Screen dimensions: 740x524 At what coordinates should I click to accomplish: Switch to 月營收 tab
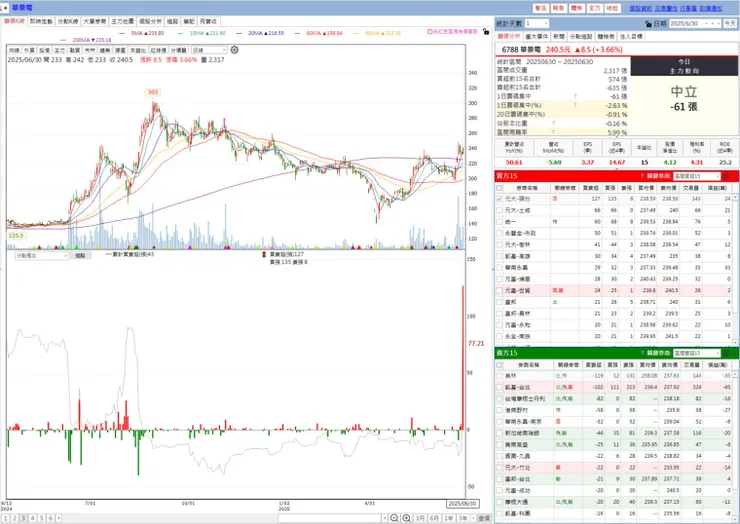(208, 21)
